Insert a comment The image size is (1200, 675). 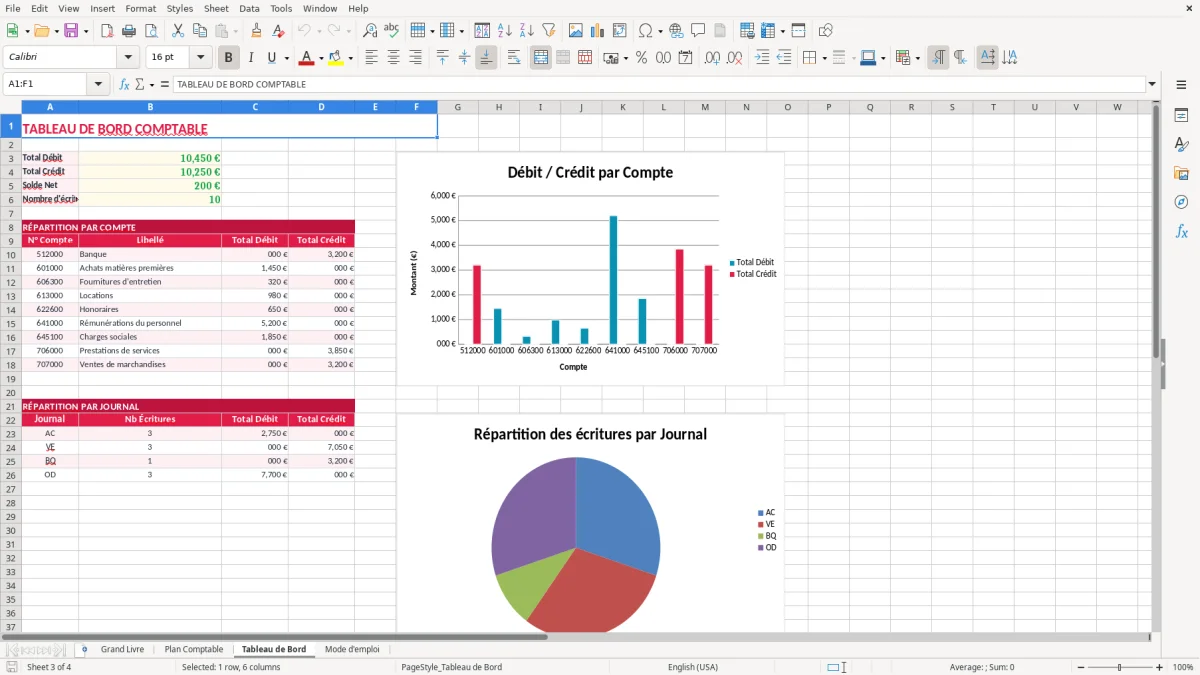point(698,31)
